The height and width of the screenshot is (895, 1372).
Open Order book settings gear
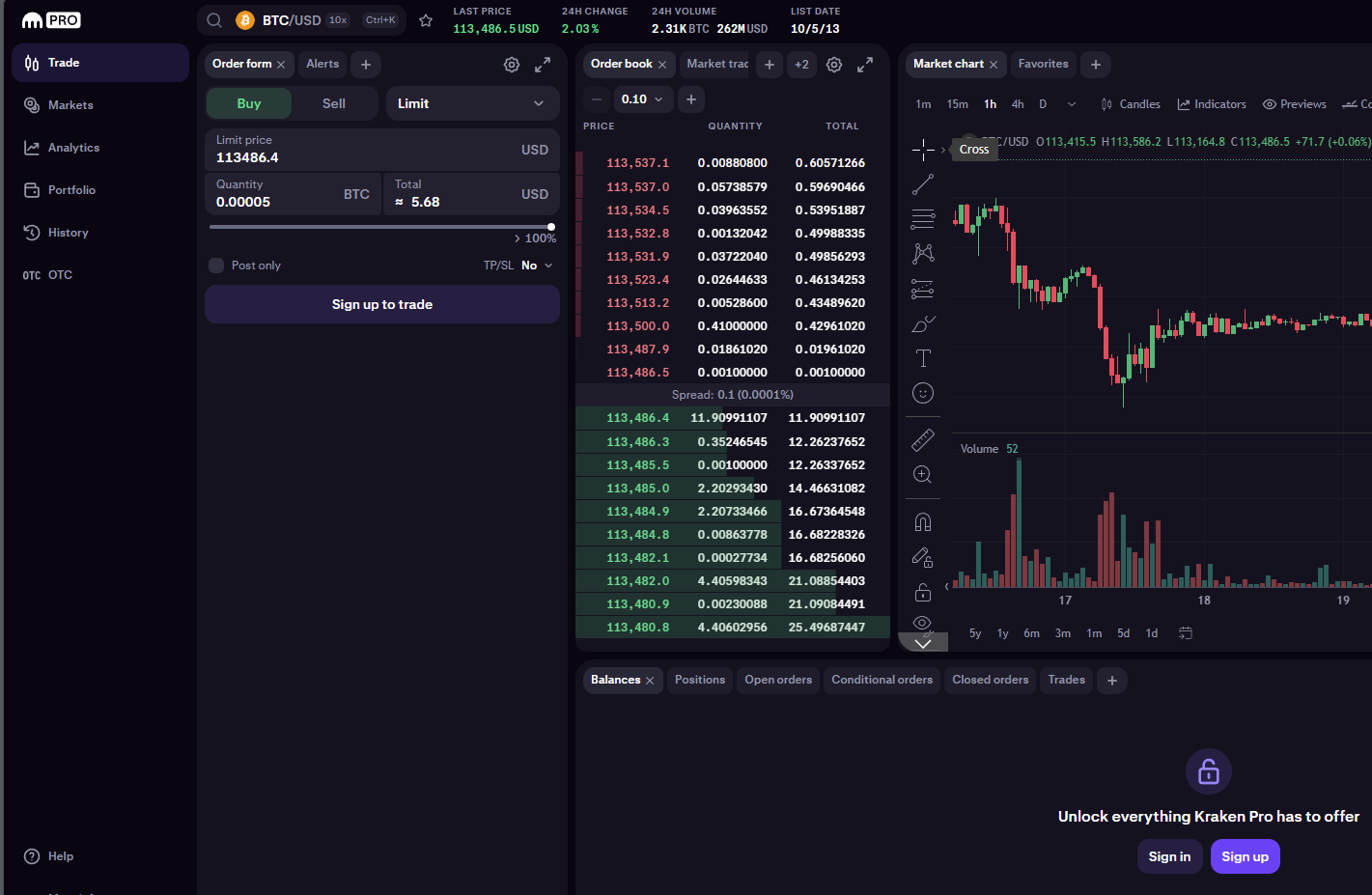[834, 65]
